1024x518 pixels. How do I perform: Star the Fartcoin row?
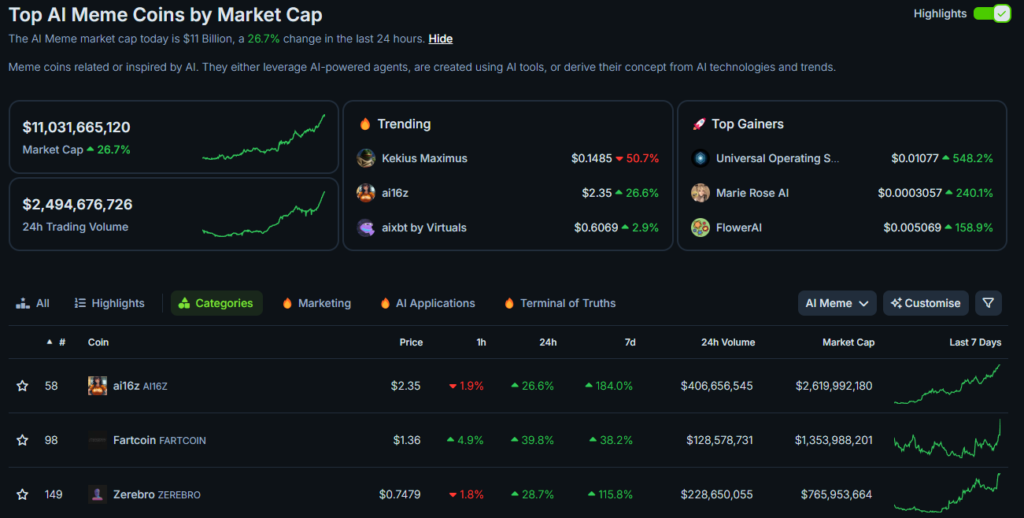(x=22, y=440)
